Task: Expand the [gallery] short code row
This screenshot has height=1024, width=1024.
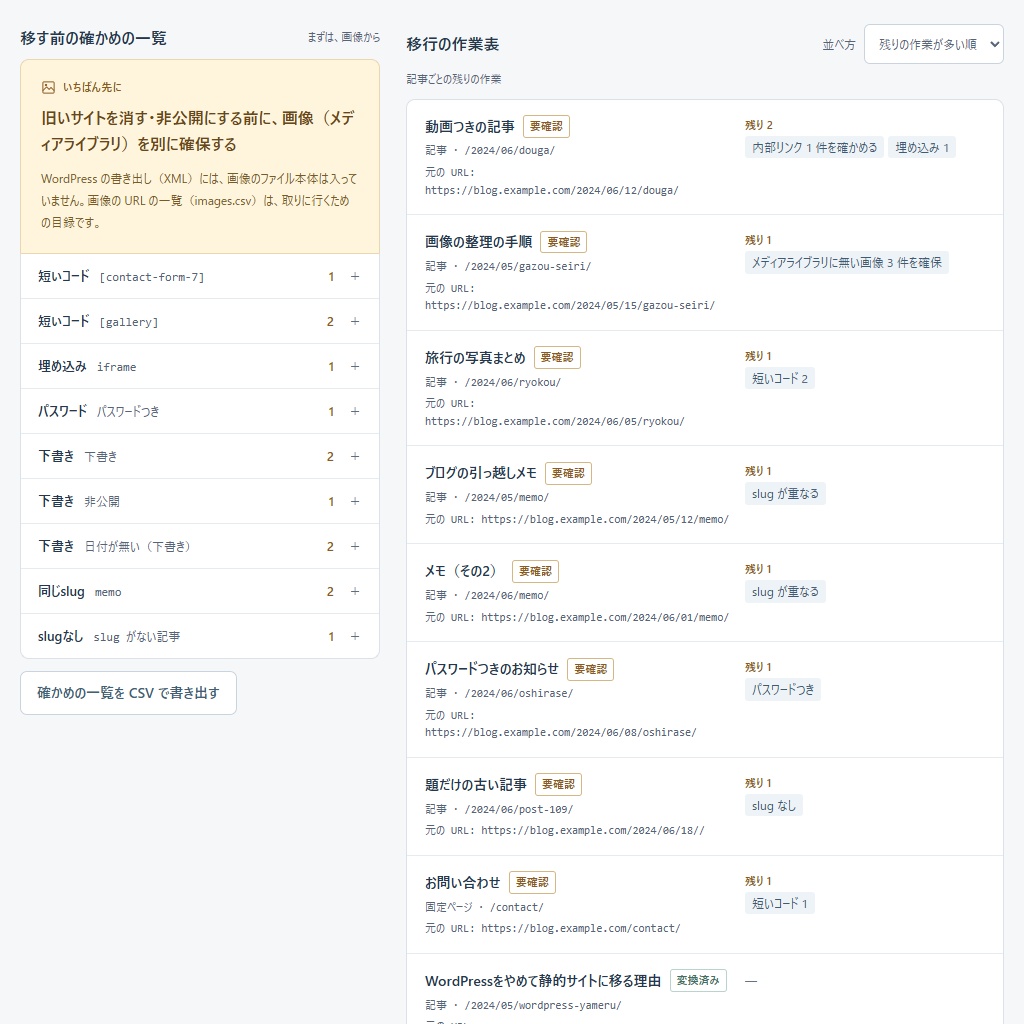Action: pos(200,321)
